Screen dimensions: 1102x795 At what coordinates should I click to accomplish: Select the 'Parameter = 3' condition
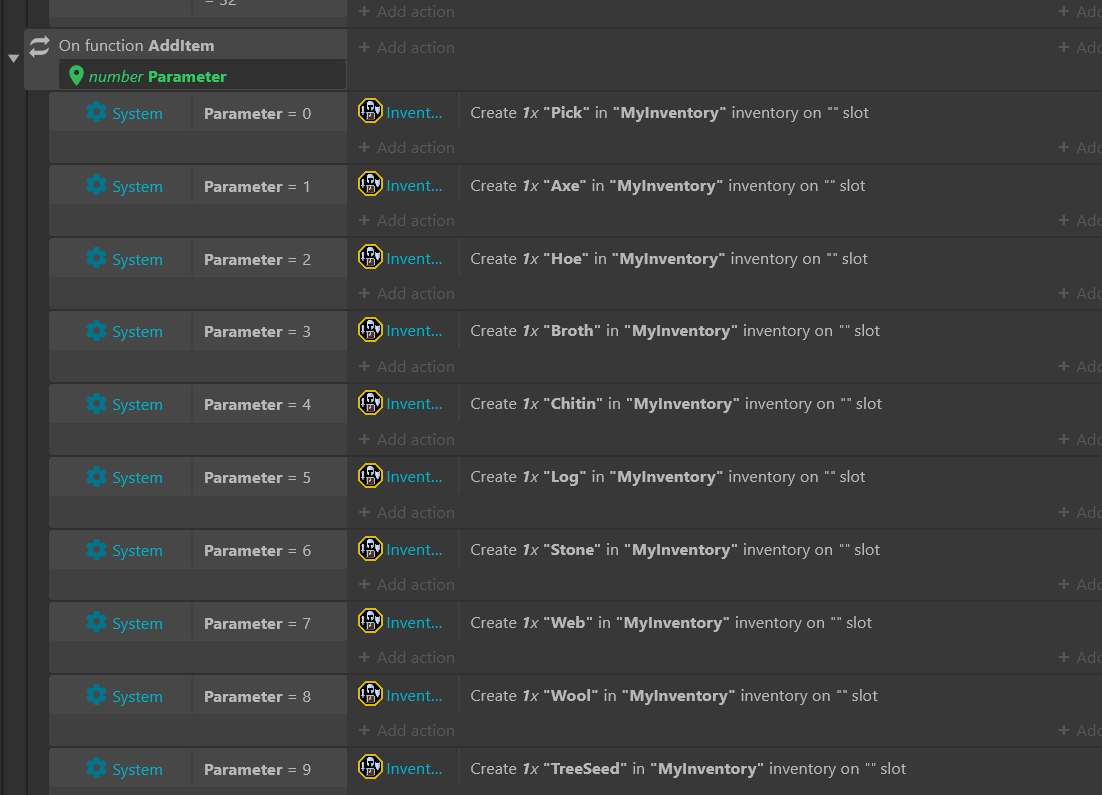pyautogui.click(x=257, y=332)
